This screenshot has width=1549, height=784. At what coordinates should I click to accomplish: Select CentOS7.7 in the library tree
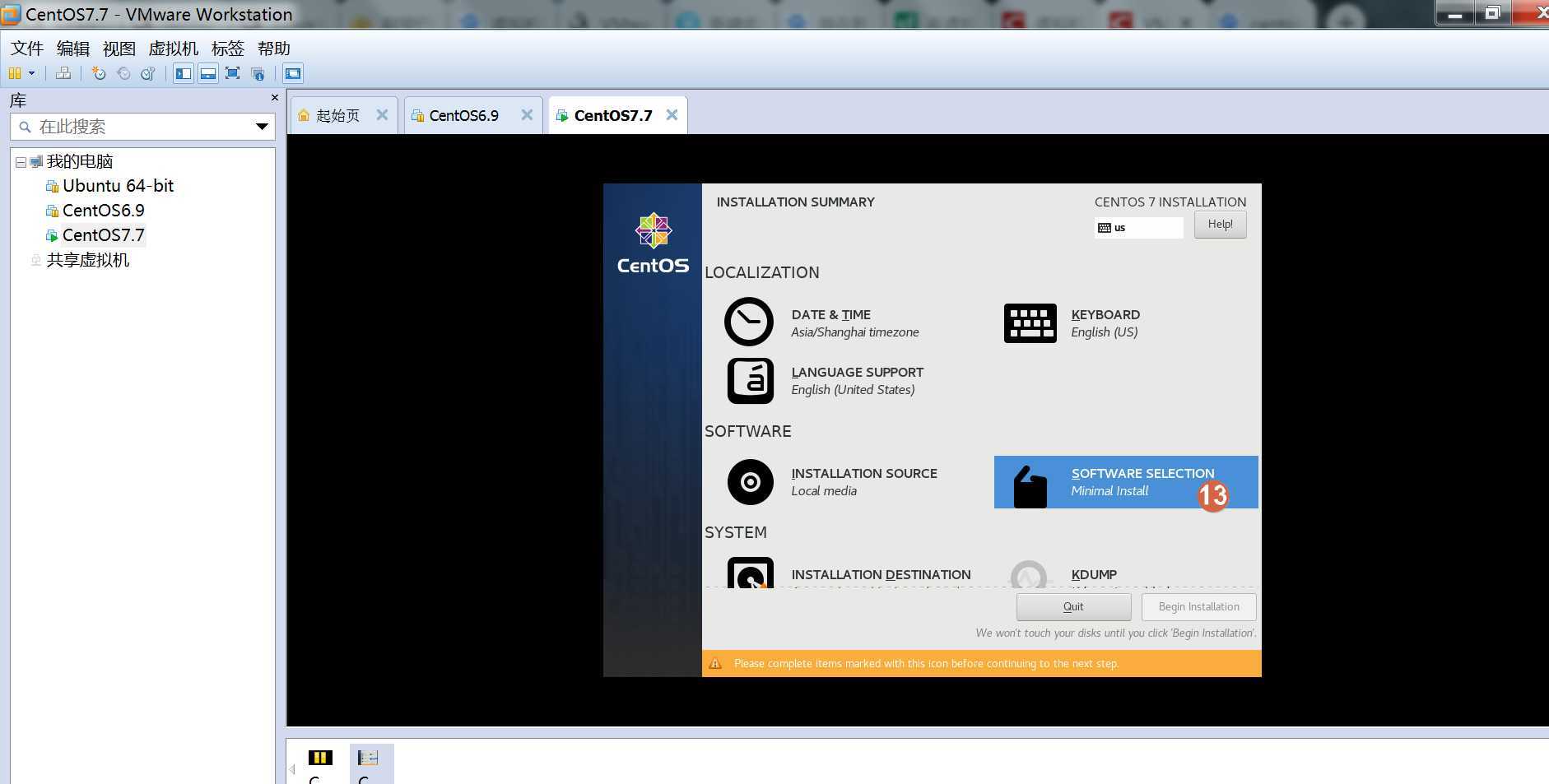[x=103, y=235]
